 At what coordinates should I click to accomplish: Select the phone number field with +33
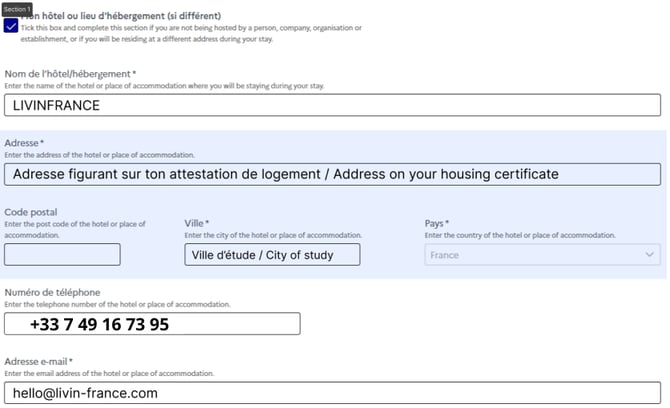click(x=152, y=324)
